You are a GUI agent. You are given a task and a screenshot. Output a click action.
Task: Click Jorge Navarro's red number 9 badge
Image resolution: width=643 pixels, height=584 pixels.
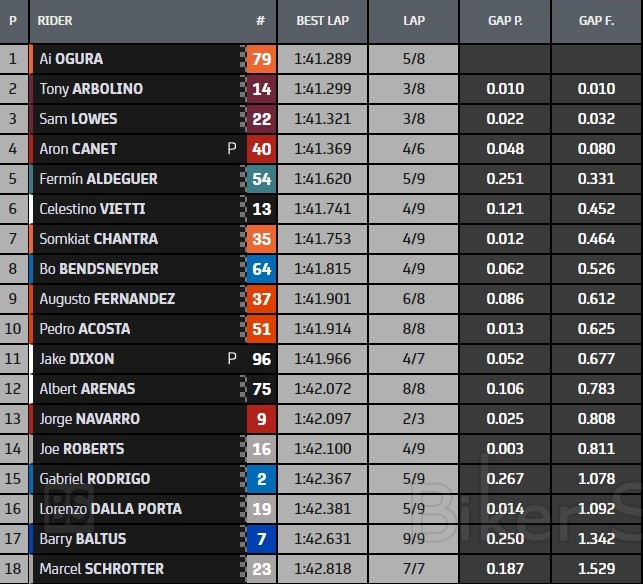coord(261,419)
